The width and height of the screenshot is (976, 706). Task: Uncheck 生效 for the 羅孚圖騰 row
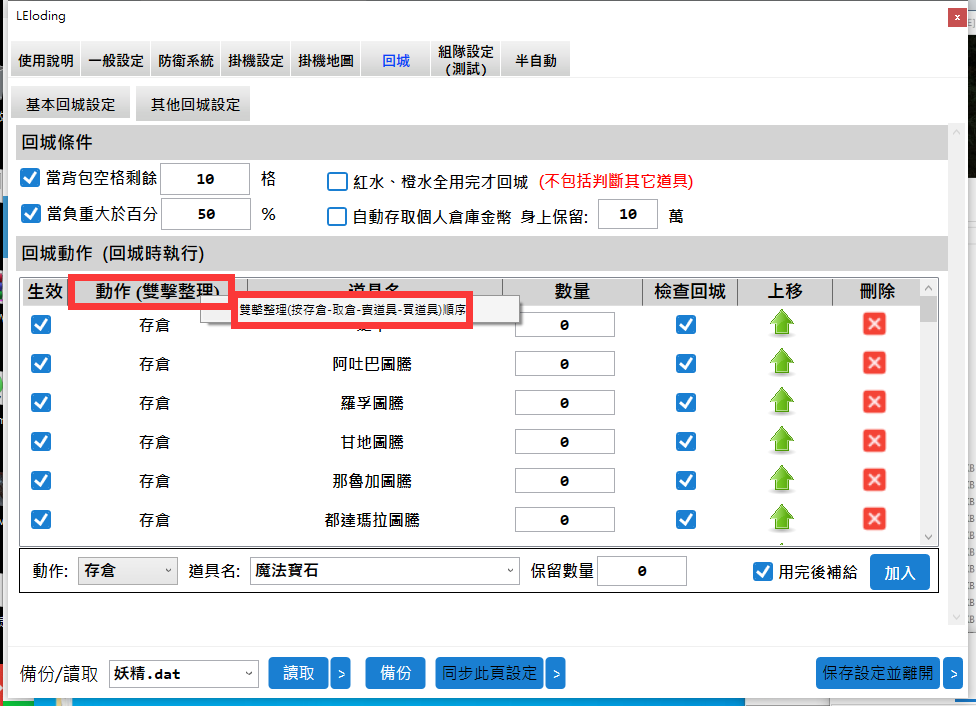(x=41, y=403)
